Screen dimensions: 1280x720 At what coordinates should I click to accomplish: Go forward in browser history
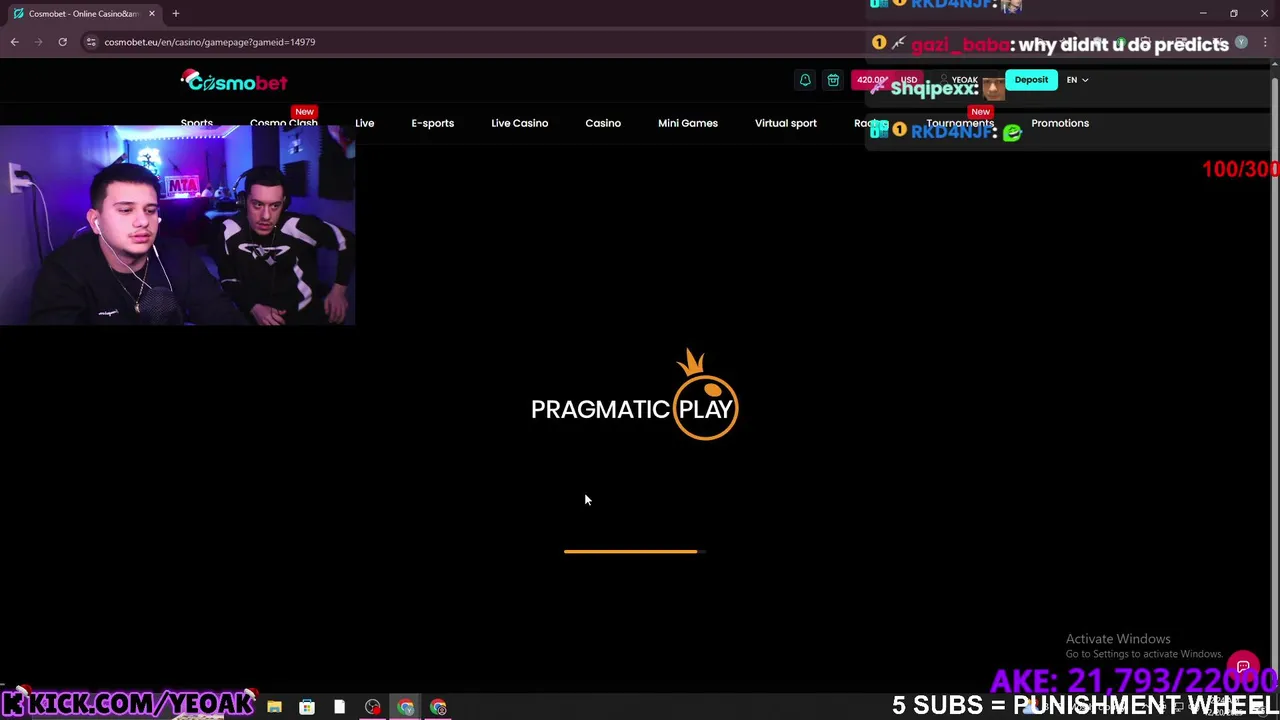[38, 42]
